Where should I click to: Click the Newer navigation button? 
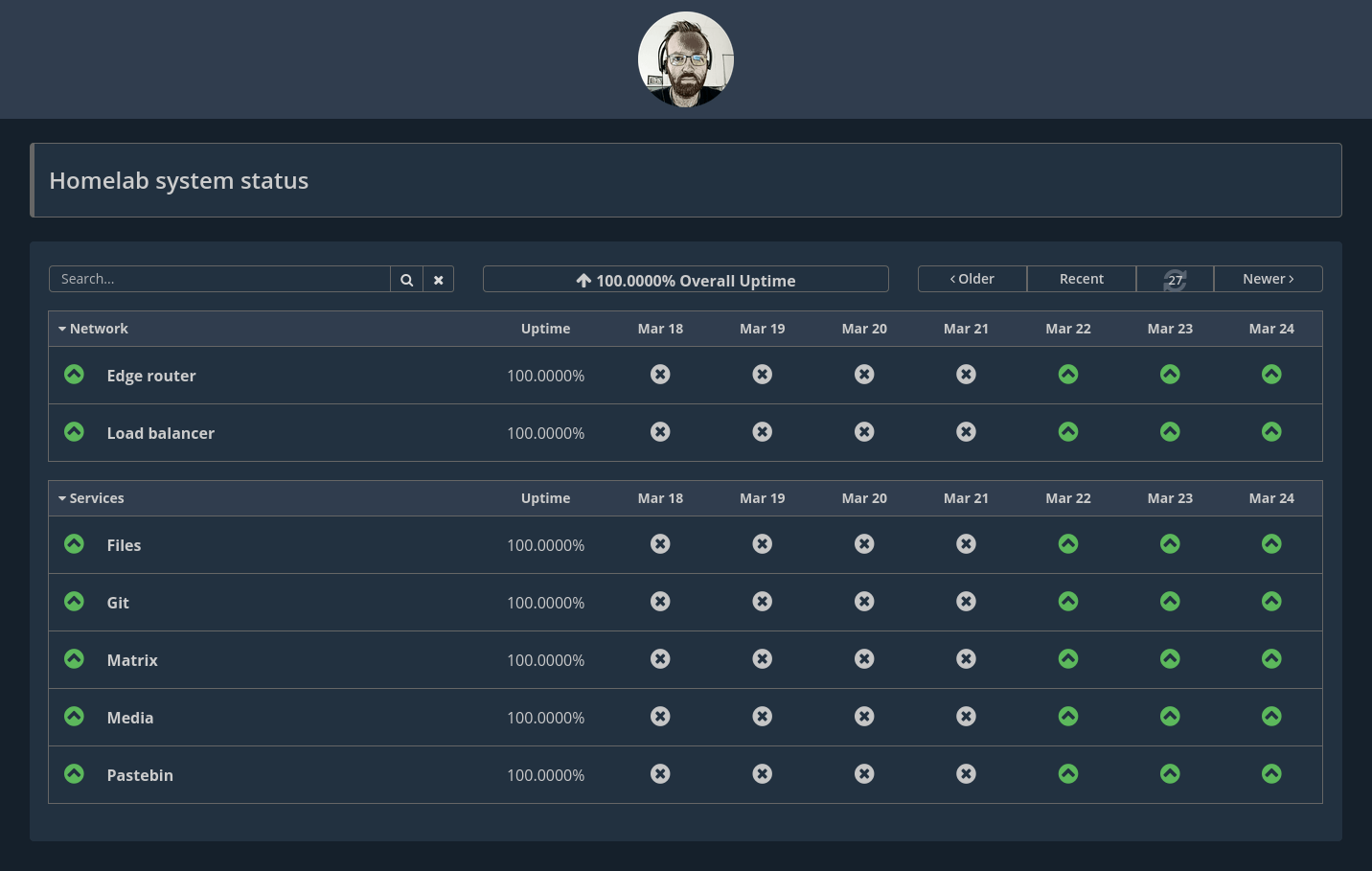(x=1268, y=279)
